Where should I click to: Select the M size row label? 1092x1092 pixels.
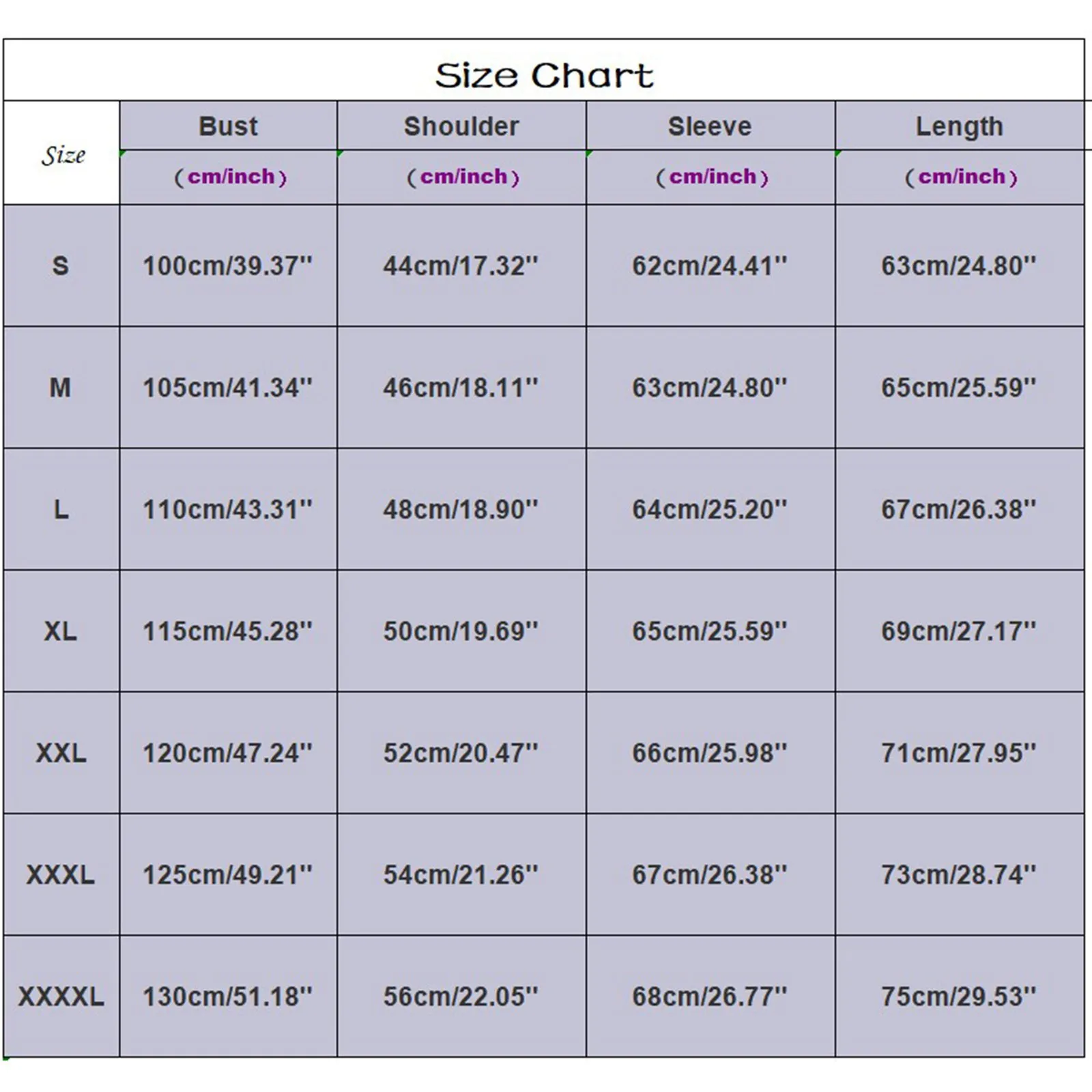click(x=61, y=388)
